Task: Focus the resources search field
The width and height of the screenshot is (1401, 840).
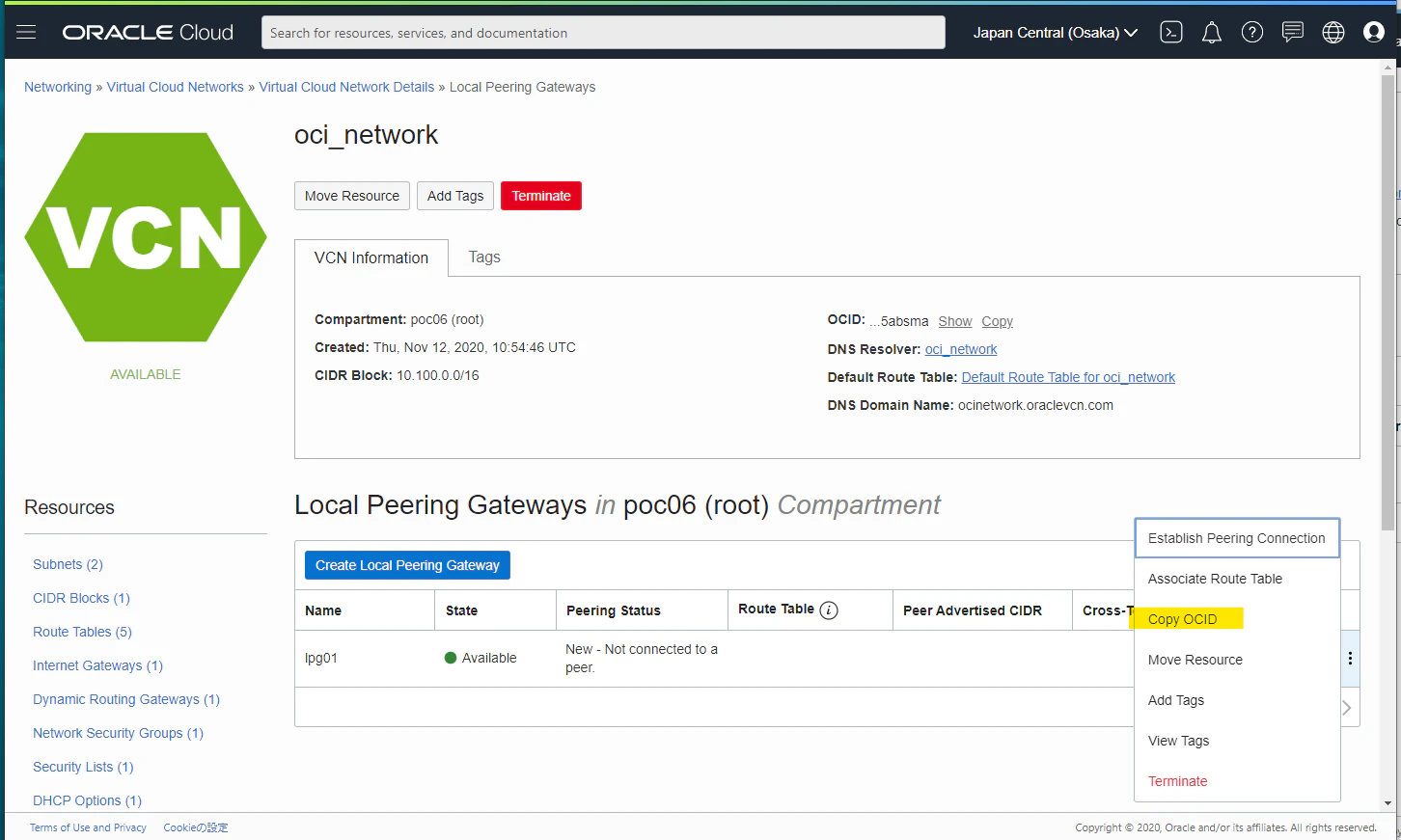Action: coord(603,33)
